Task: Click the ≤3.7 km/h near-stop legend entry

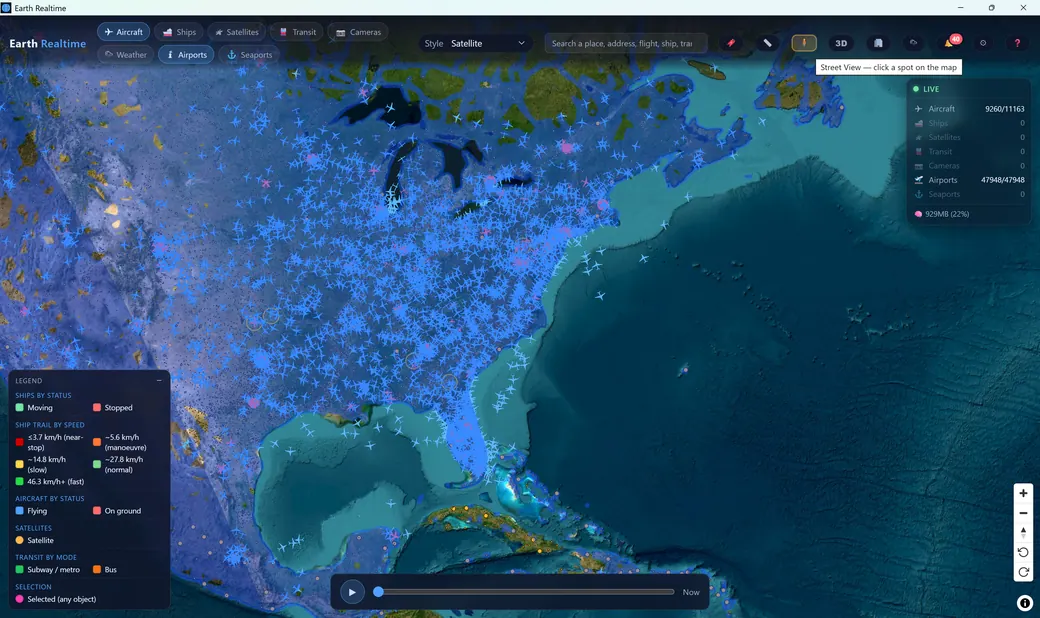Action: [x=50, y=442]
